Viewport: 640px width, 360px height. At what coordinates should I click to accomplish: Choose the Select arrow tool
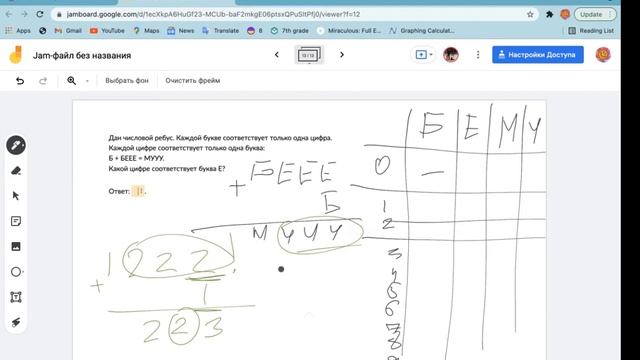click(x=16, y=196)
